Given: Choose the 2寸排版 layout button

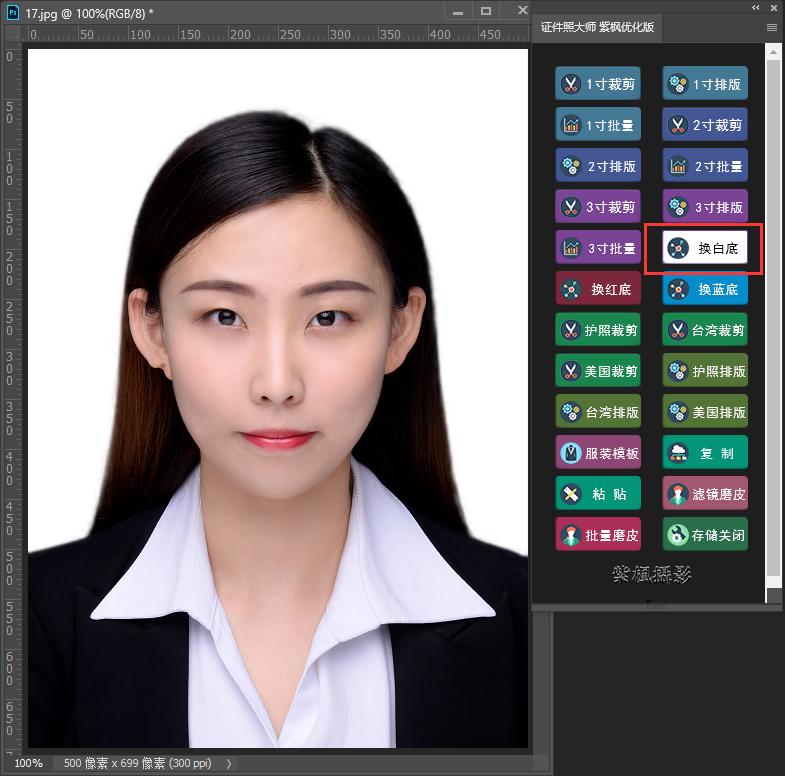Looking at the screenshot, I should (598, 165).
